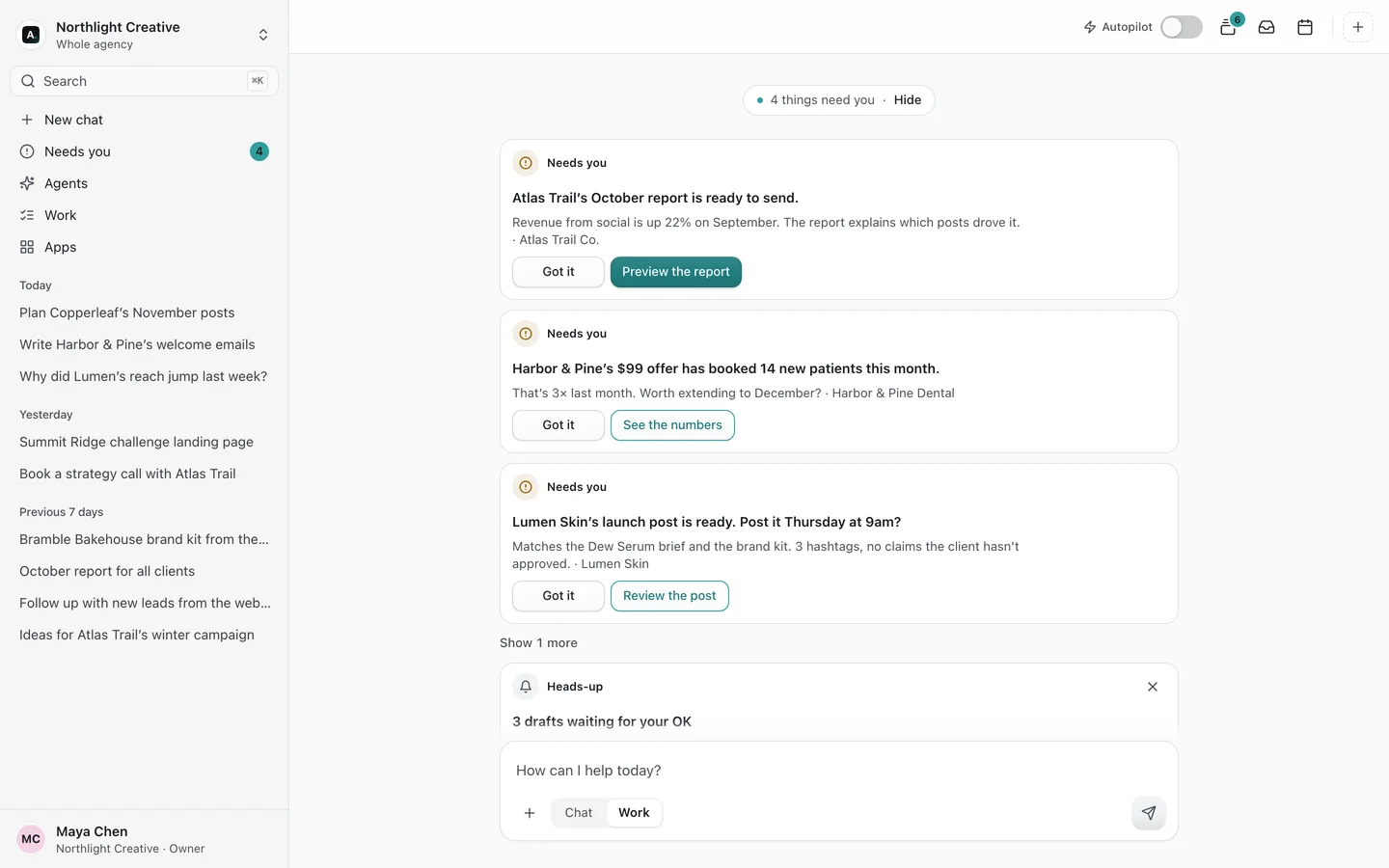Open the inbox icon in top bar
Viewport: 1389px width, 868px height.
(x=1266, y=27)
